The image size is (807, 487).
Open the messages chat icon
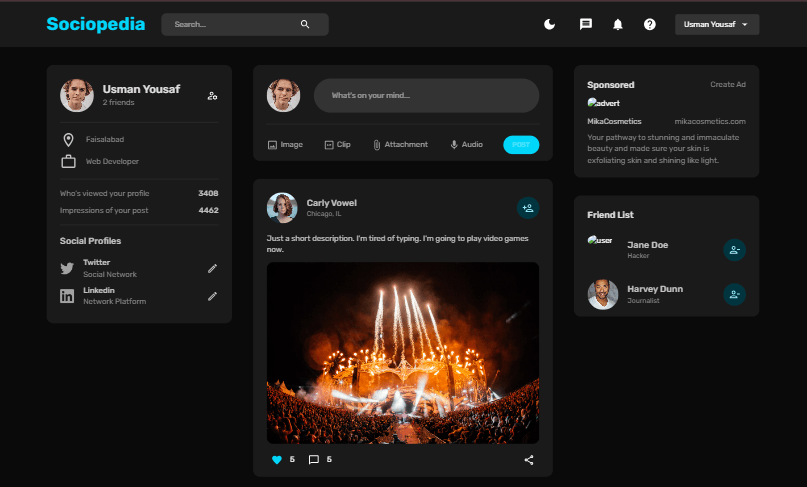pyautogui.click(x=586, y=24)
